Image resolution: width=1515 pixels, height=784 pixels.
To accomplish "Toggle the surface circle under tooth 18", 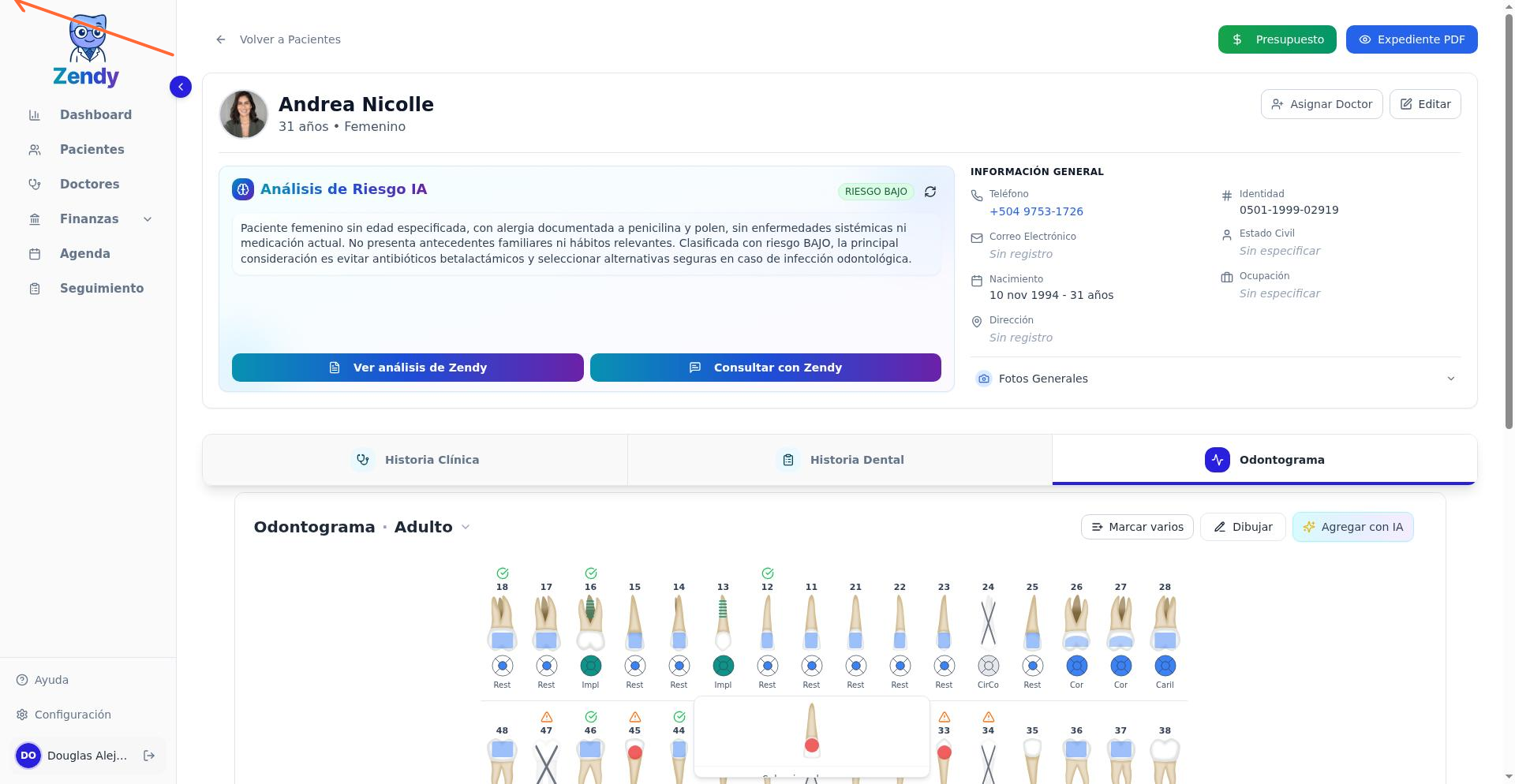I will tap(502, 666).
